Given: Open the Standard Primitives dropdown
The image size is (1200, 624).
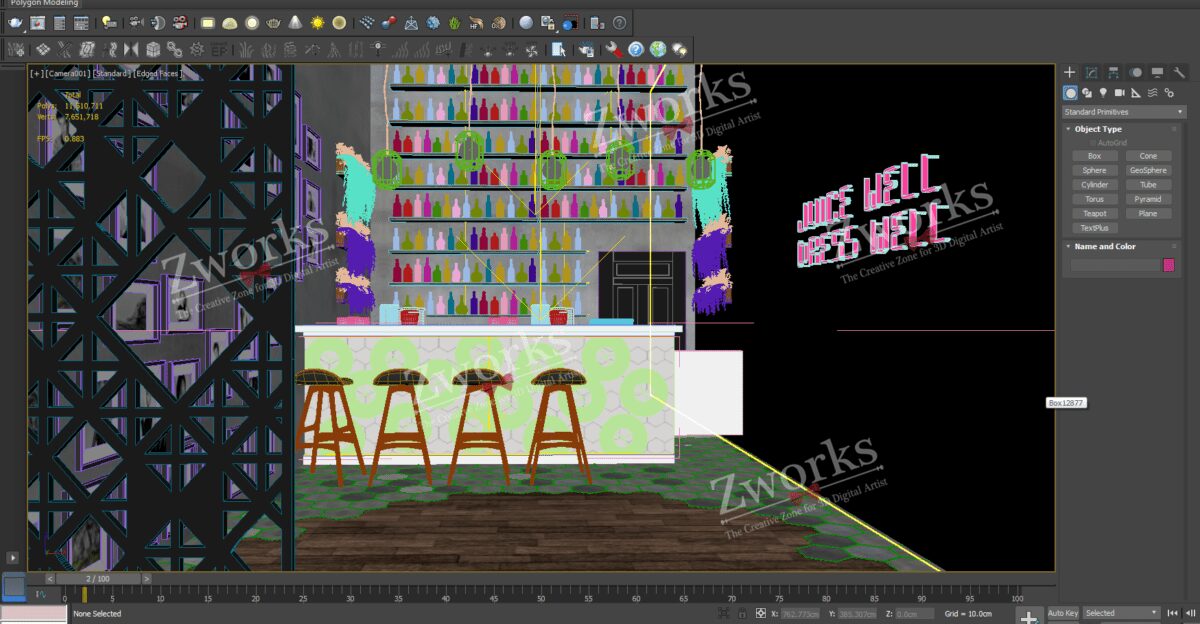Looking at the screenshot, I should pos(1124,112).
